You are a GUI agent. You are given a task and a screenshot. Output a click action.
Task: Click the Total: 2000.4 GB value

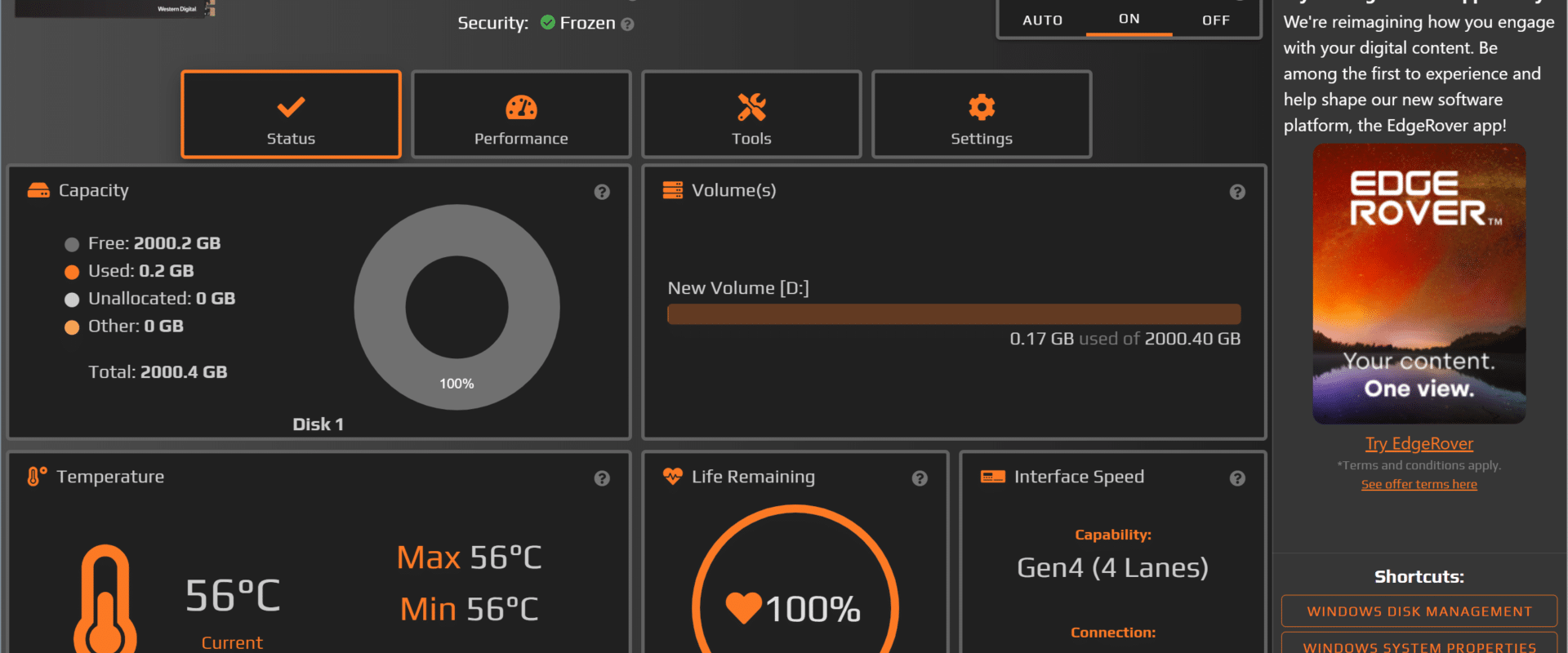pos(158,372)
